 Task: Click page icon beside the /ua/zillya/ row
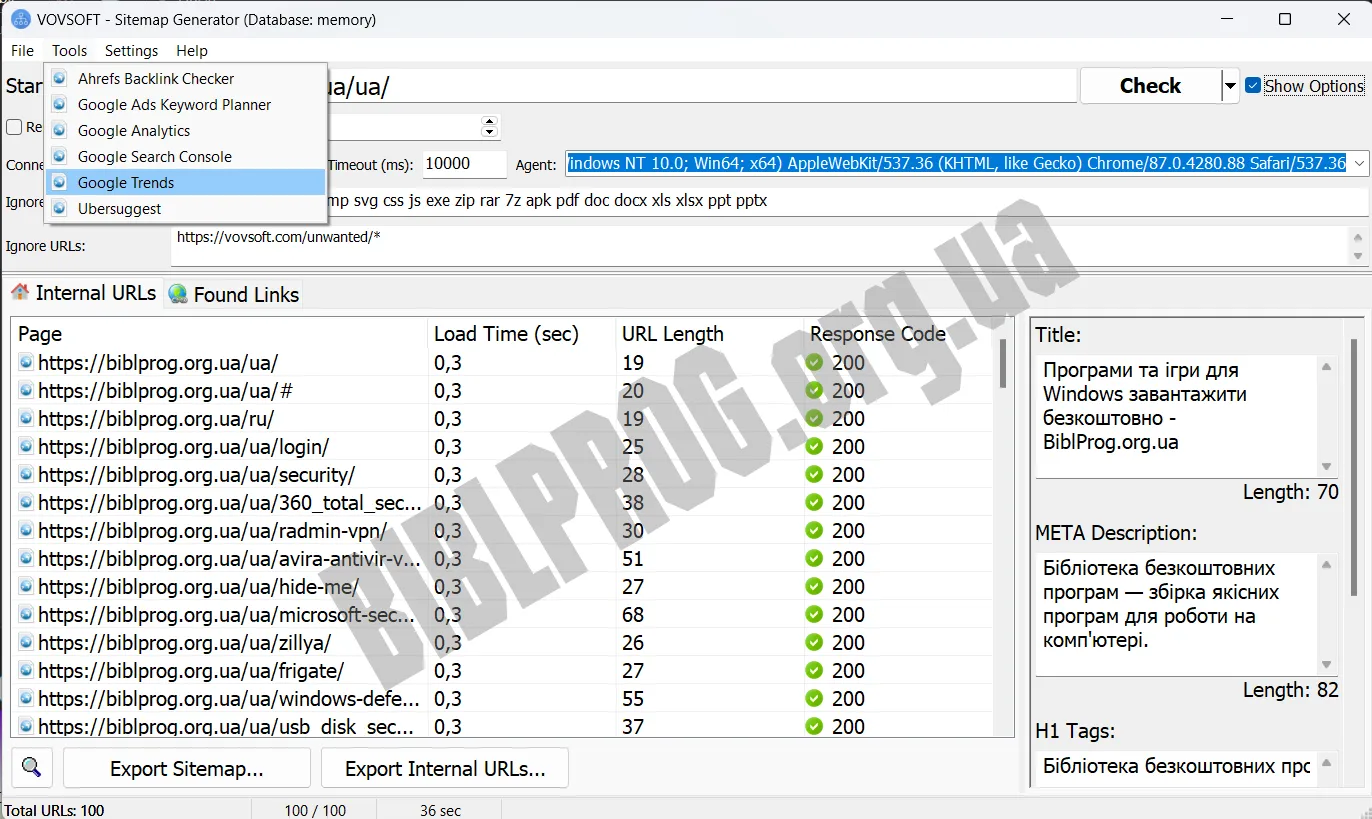point(26,642)
